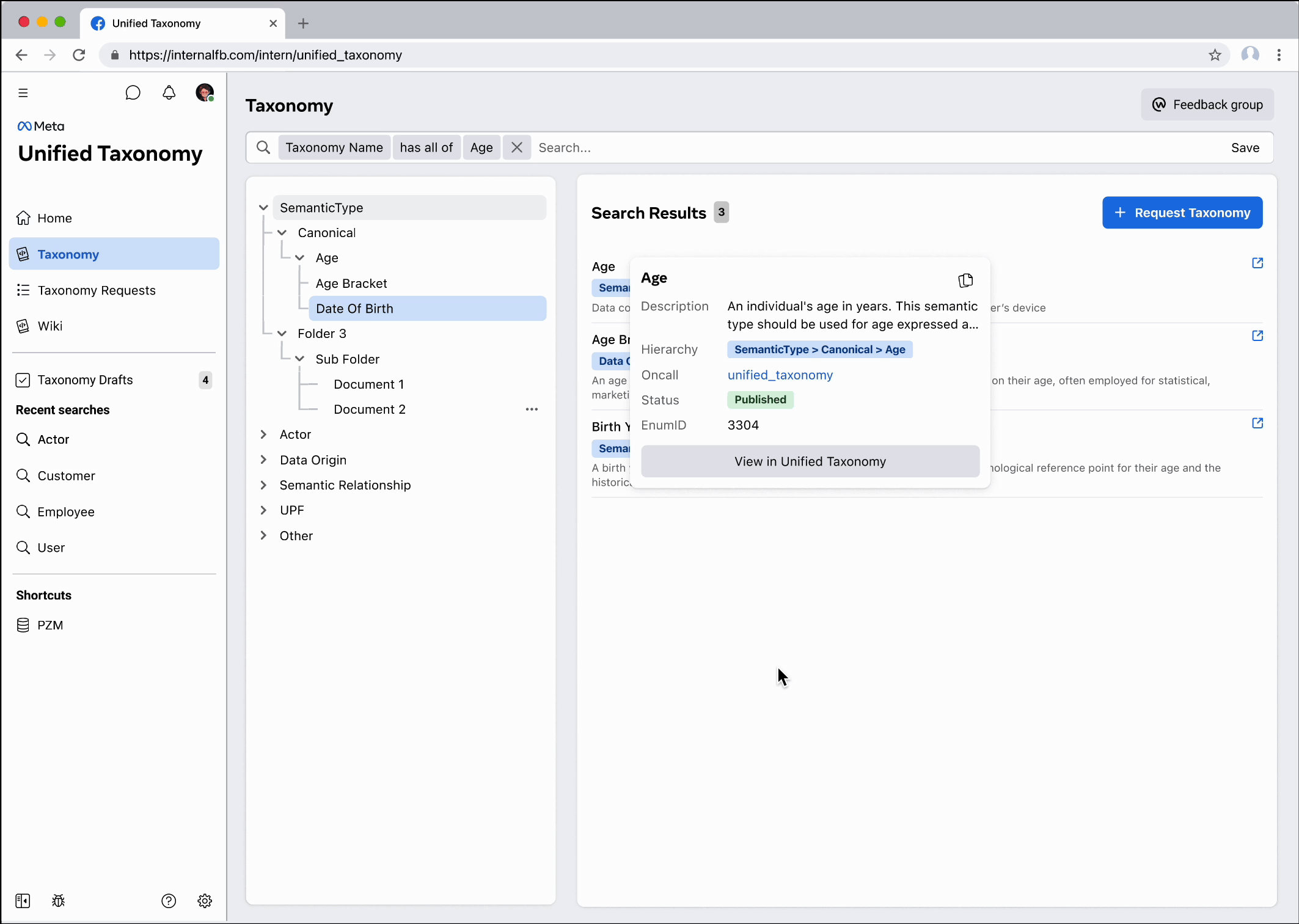Go to Home in sidebar
This screenshot has height=924, width=1299.
114,218
